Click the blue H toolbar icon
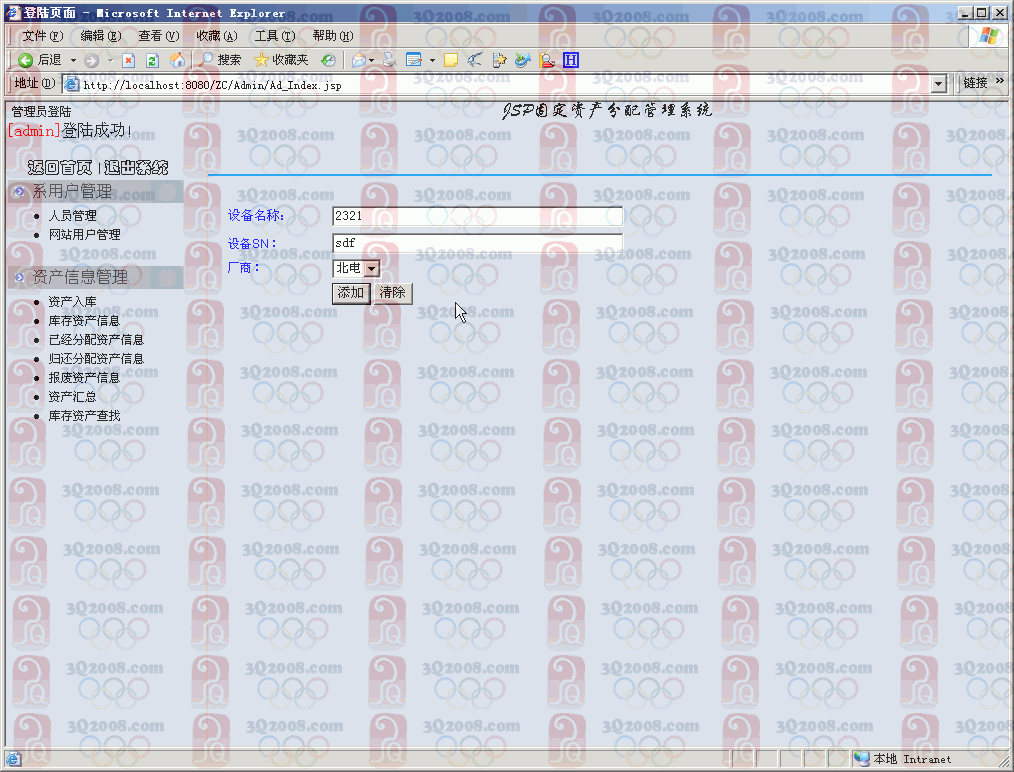This screenshot has width=1014, height=772. (571, 60)
